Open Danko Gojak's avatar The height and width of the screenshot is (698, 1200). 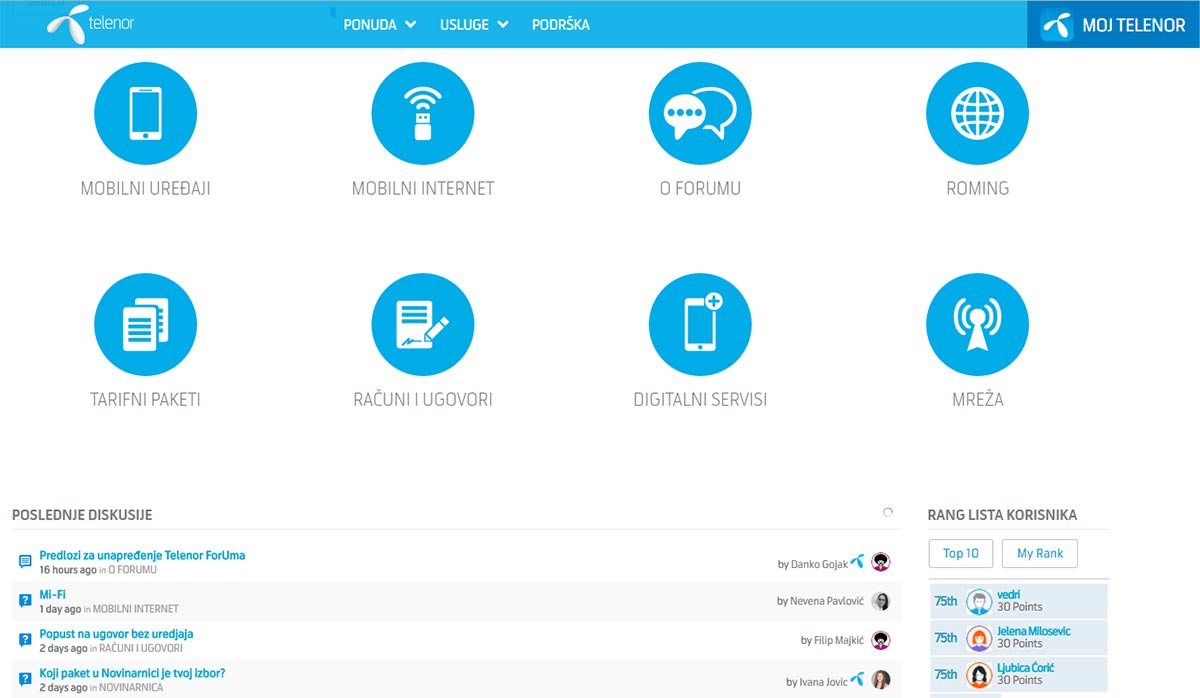(x=880, y=562)
